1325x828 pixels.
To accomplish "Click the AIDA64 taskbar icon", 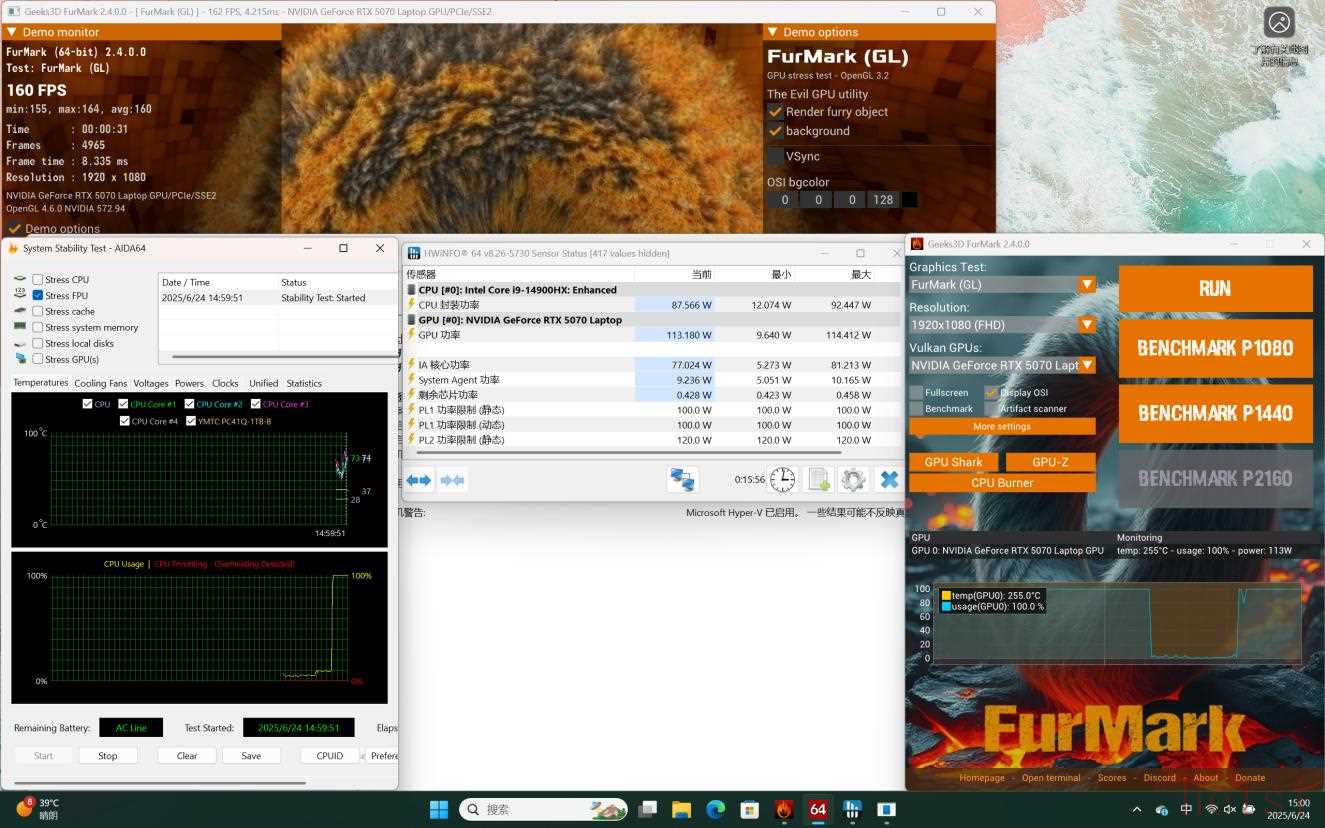I will click(818, 809).
